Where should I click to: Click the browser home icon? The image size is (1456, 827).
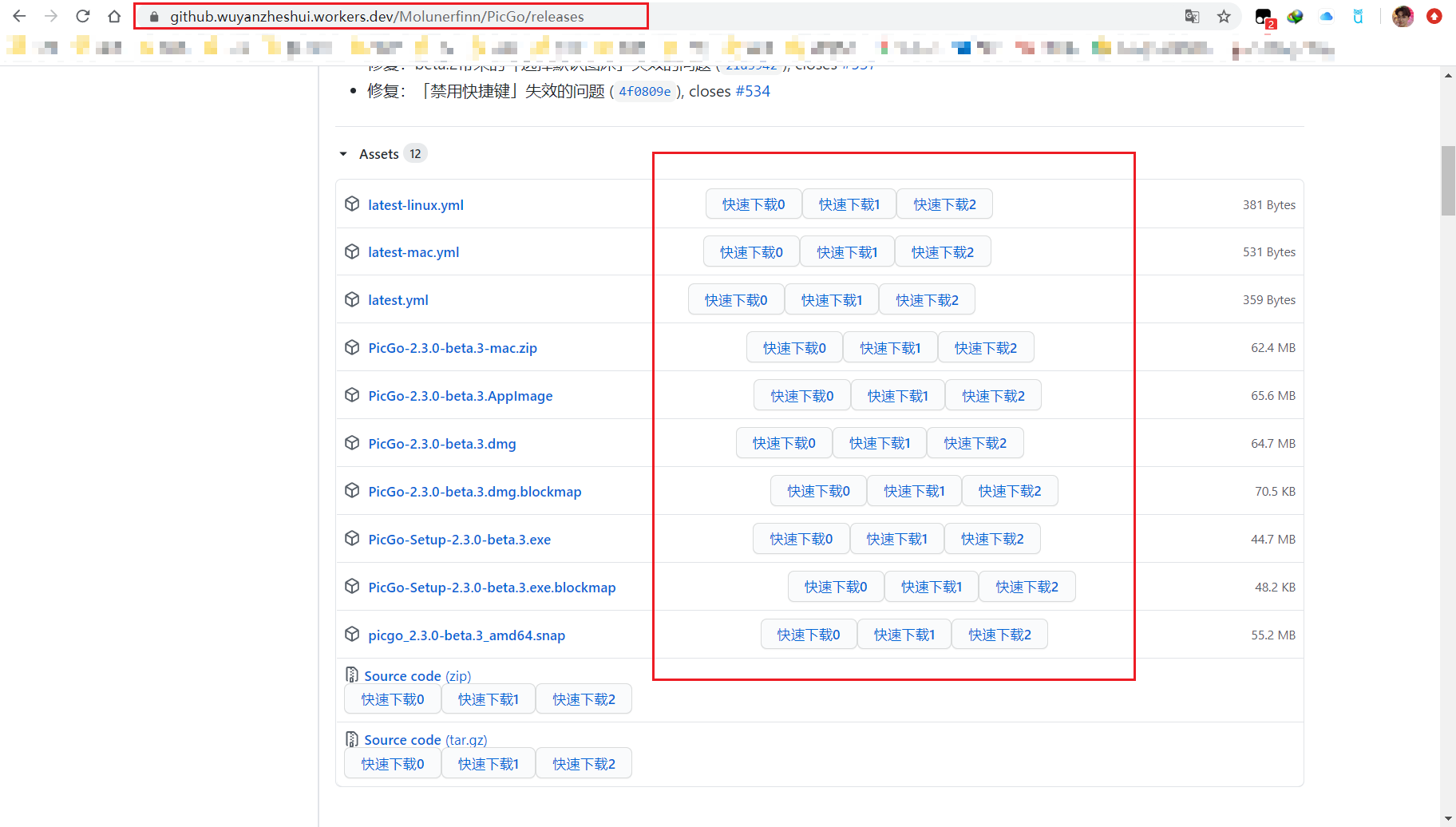(x=114, y=15)
